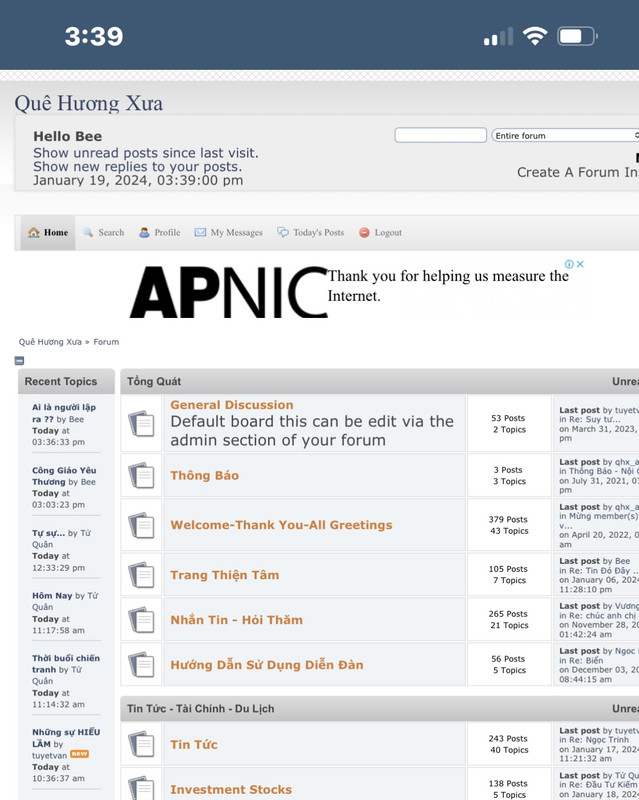Click the My Messages envelope icon
This screenshot has width=639, height=800.
[201, 233]
